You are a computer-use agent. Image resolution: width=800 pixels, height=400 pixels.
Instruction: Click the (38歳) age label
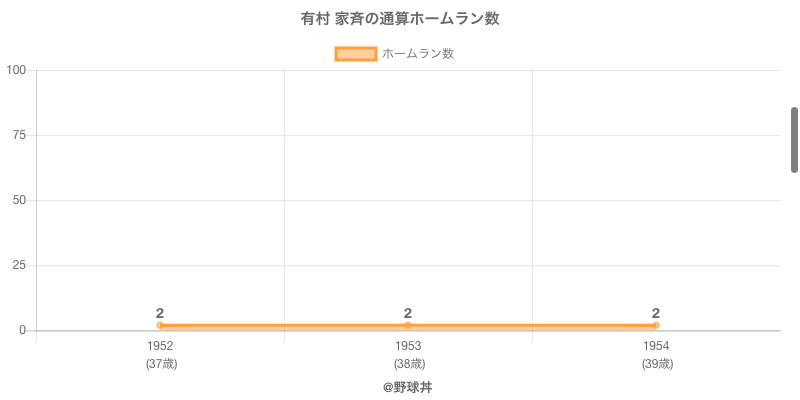(409, 364)
